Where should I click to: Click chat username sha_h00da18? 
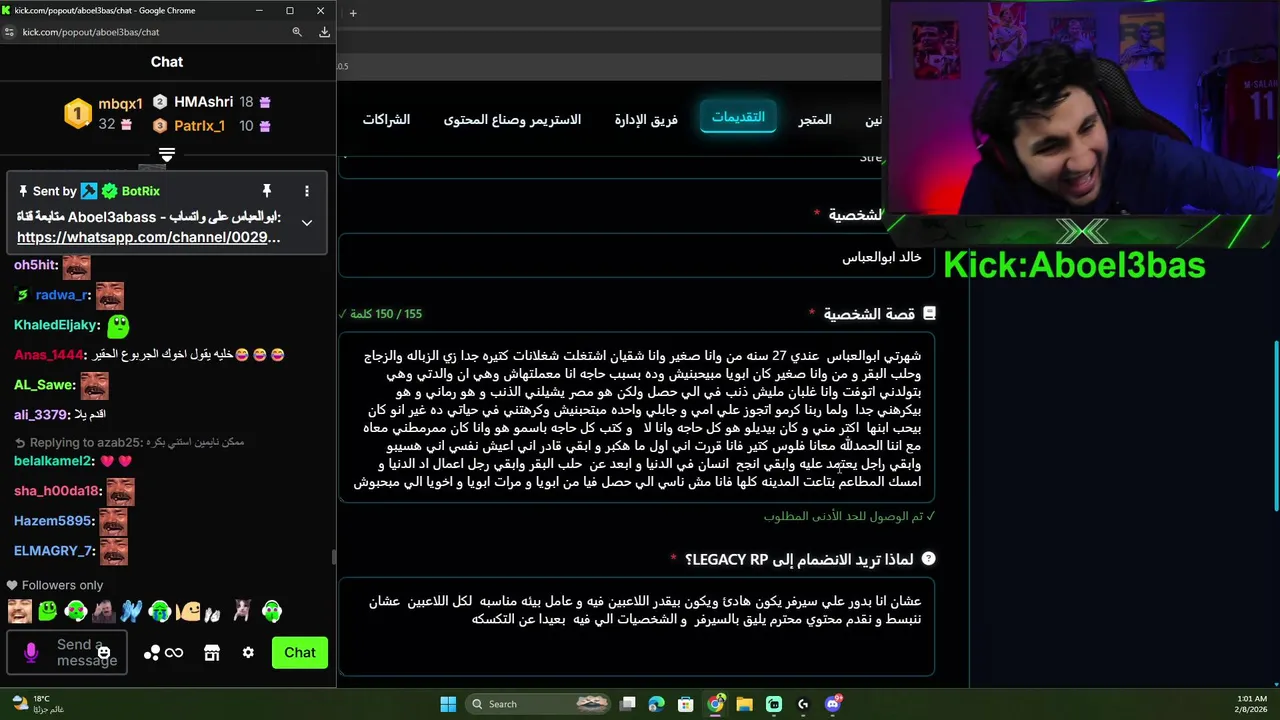point(56,491)
